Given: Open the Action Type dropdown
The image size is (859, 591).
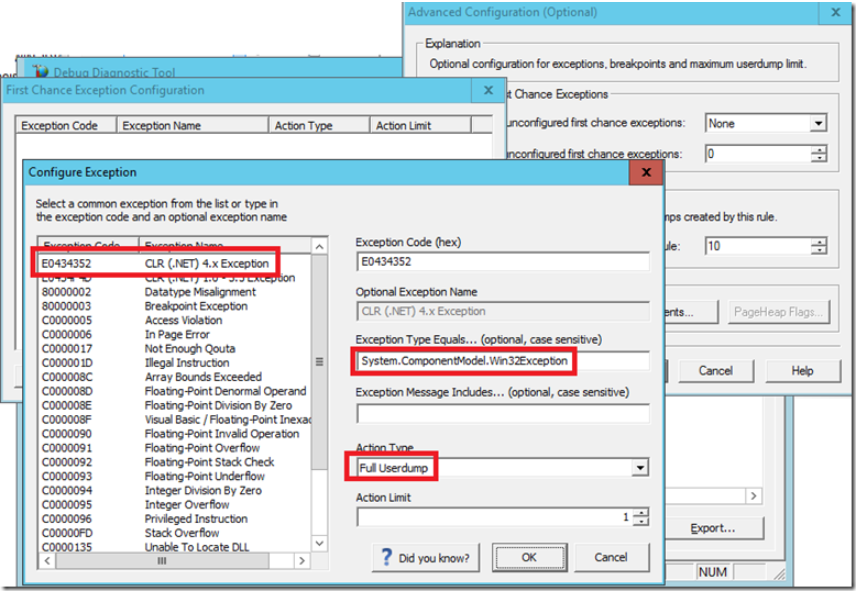Looking at the screenshot, I should tap(640, 468).
